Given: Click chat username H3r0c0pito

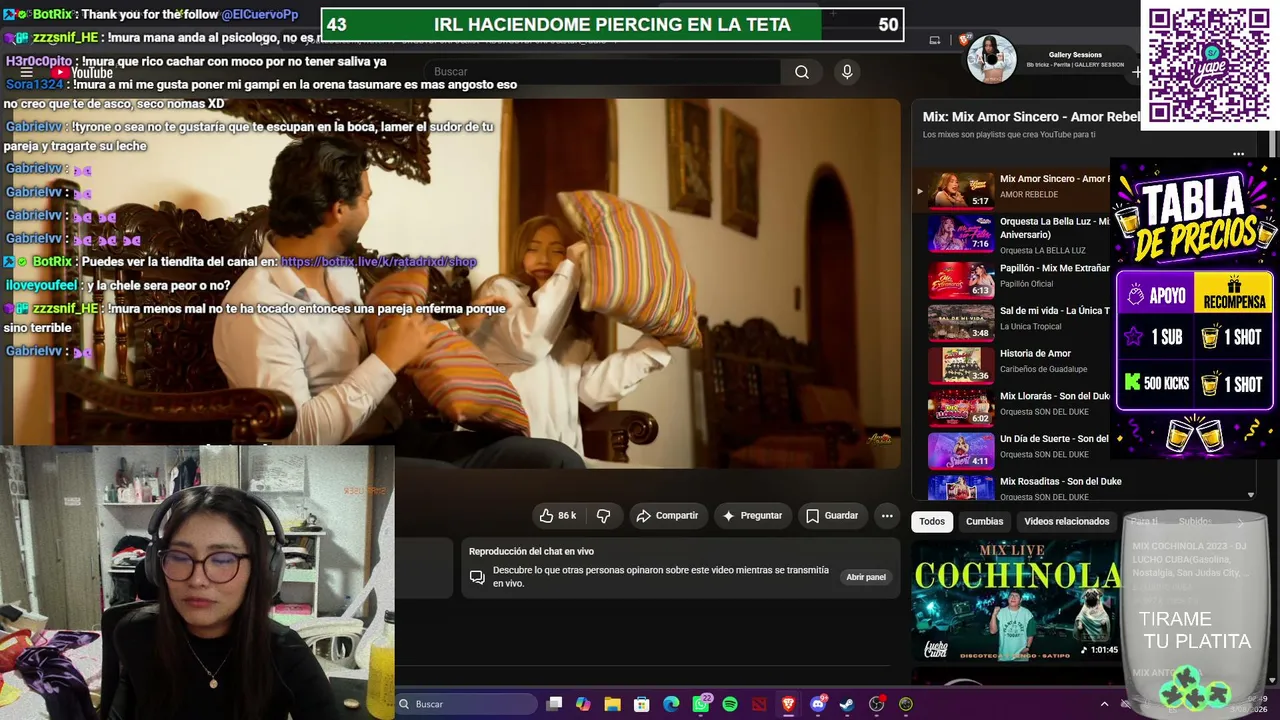Looking at the screenshot, I should pos(39,62).
